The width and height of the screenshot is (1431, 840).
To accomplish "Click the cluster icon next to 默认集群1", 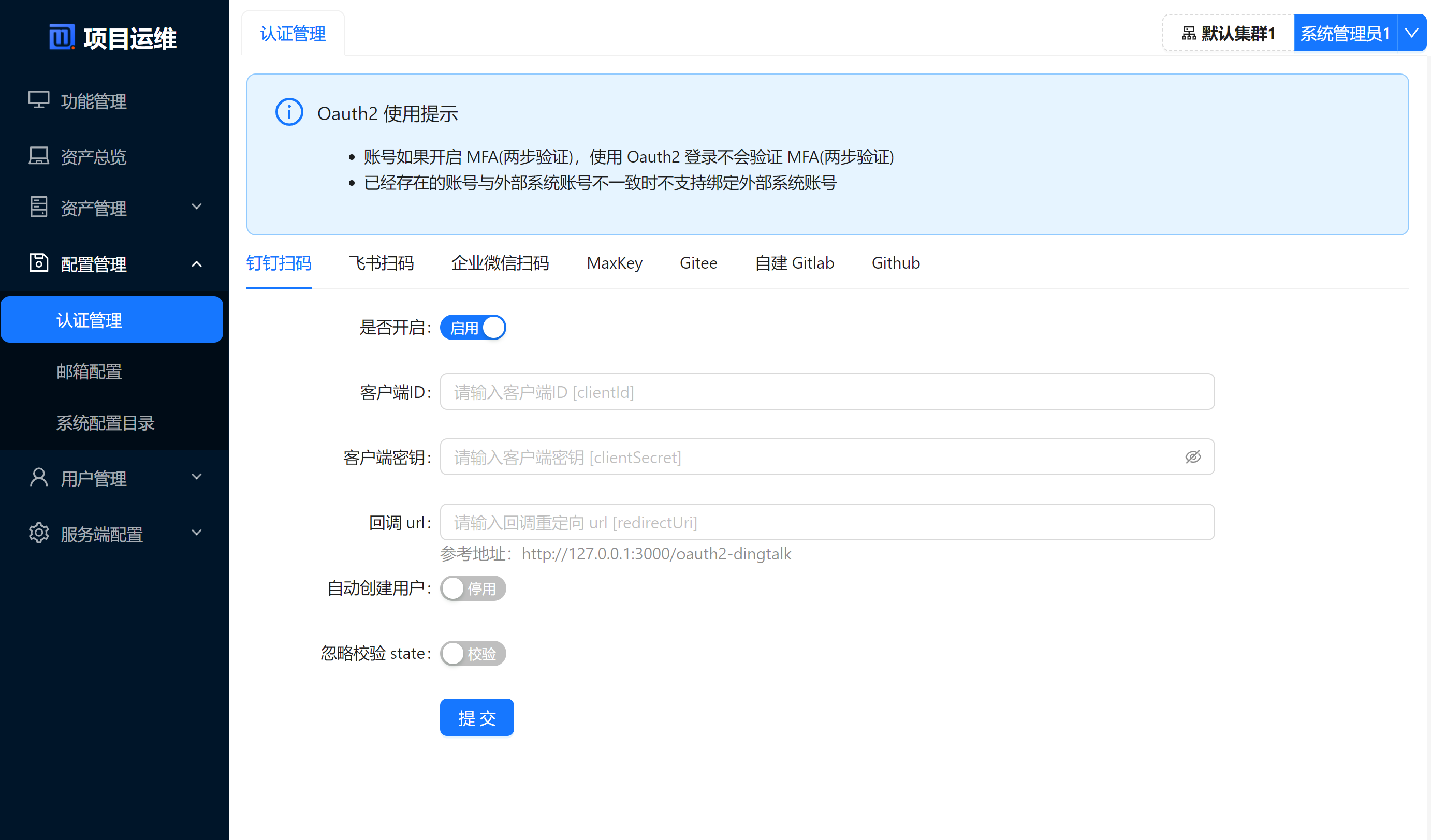I will (1188, 33).
